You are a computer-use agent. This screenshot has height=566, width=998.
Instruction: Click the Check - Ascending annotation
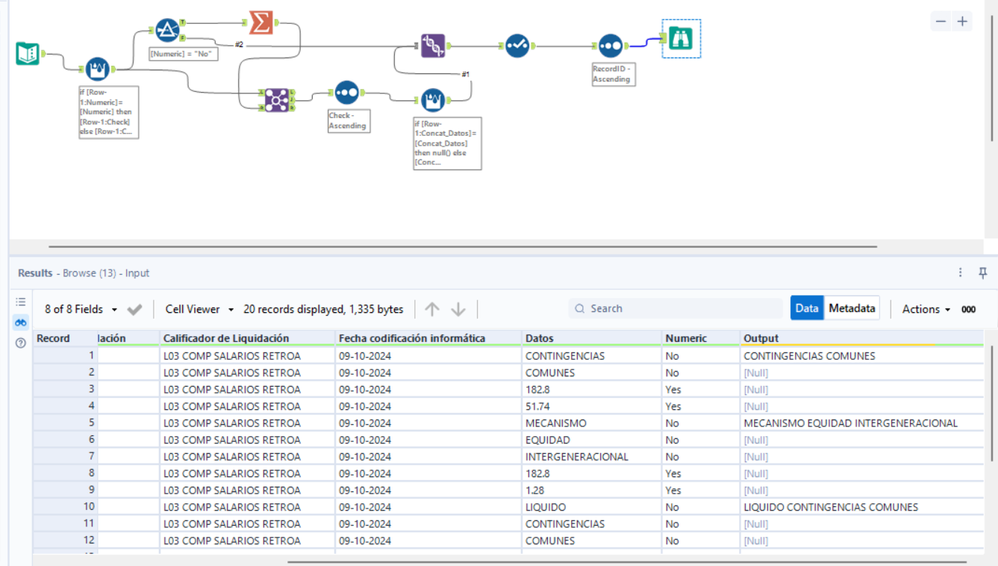click(x=349, y=120)
